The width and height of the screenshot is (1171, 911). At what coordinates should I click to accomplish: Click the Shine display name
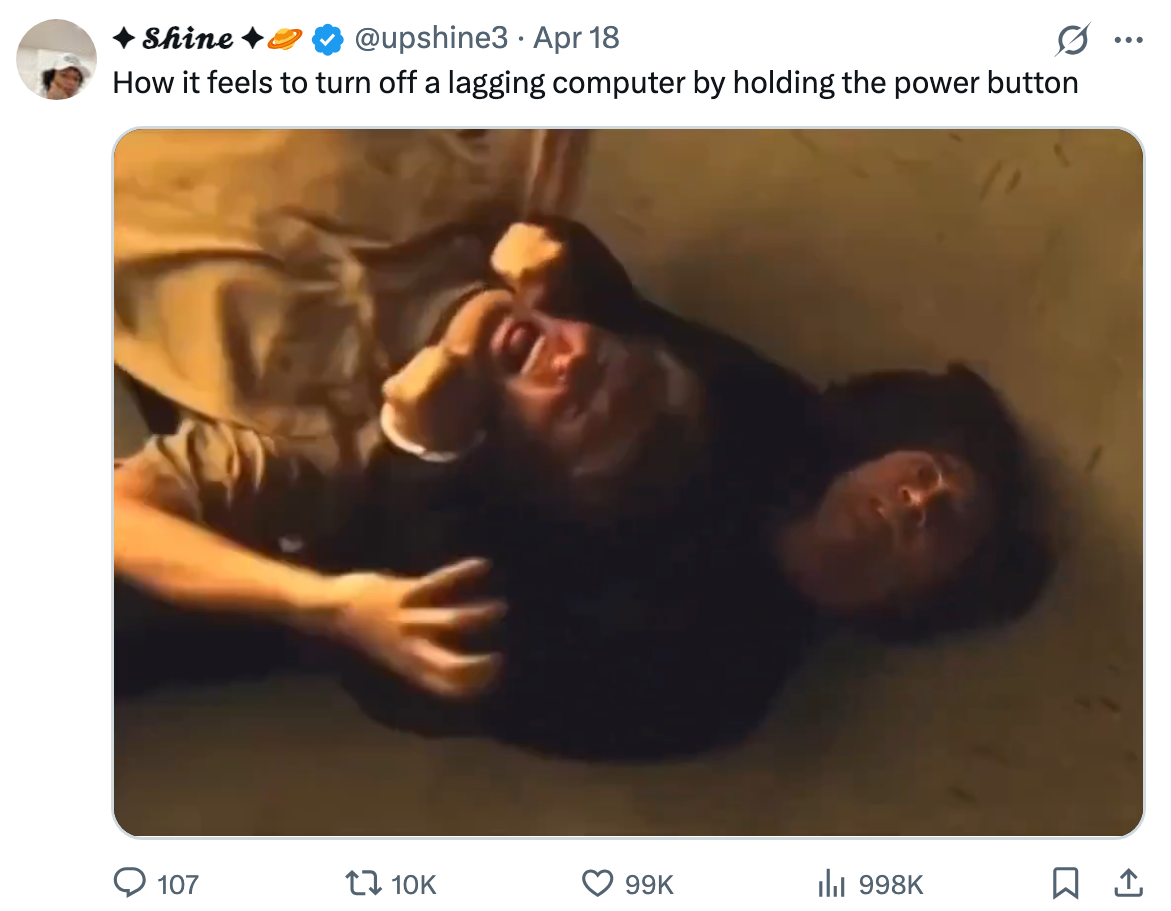(x=187, y=39)
